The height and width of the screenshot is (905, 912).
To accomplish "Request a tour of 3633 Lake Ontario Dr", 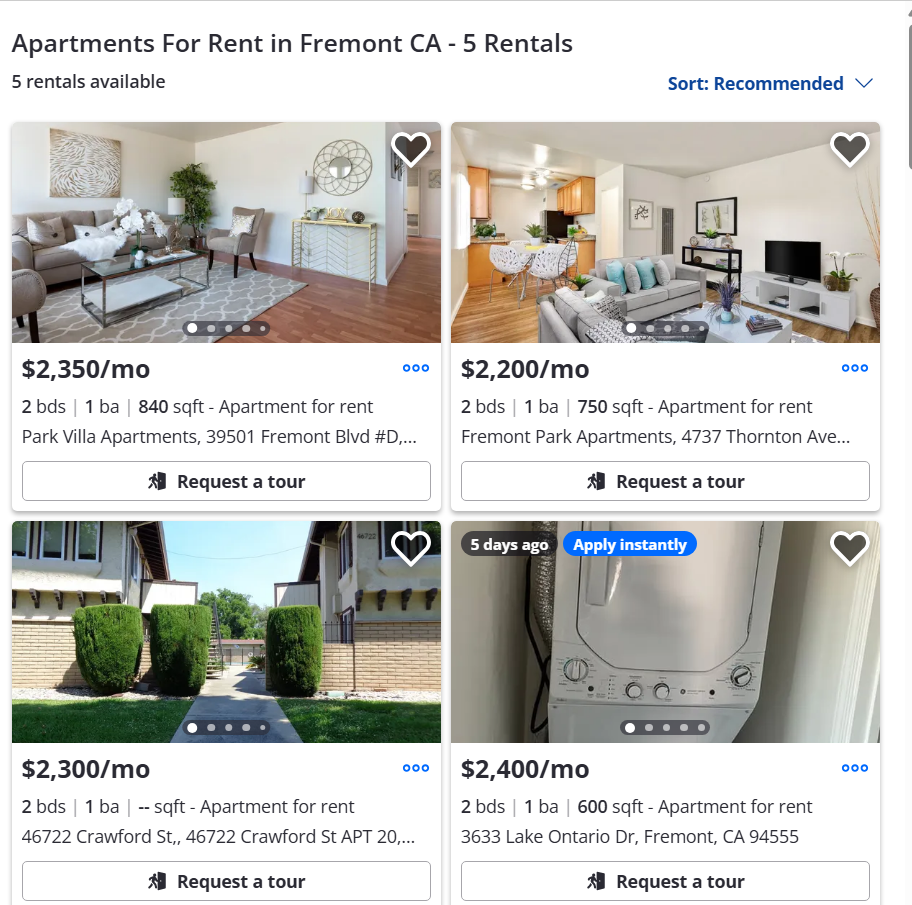I will coord(665,881).
